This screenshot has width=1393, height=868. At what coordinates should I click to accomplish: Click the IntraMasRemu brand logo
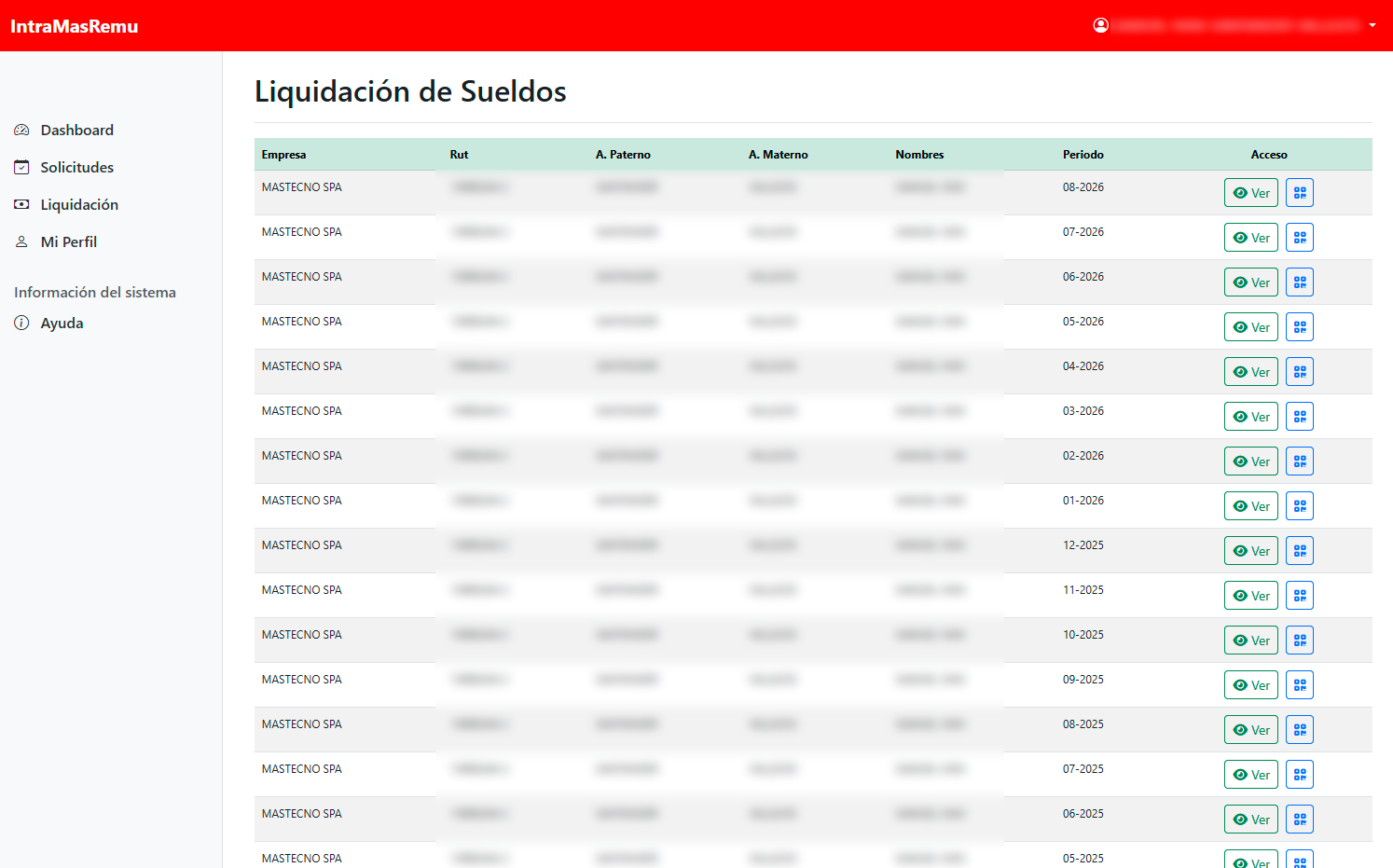(75, 26)
